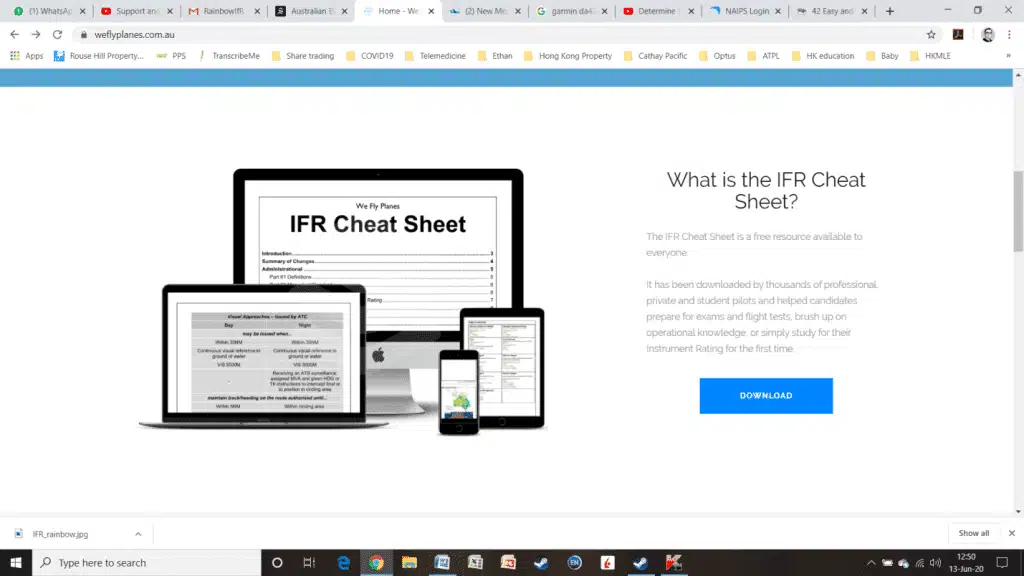Switch to the WhatsApp tab

tap(45, 11)
